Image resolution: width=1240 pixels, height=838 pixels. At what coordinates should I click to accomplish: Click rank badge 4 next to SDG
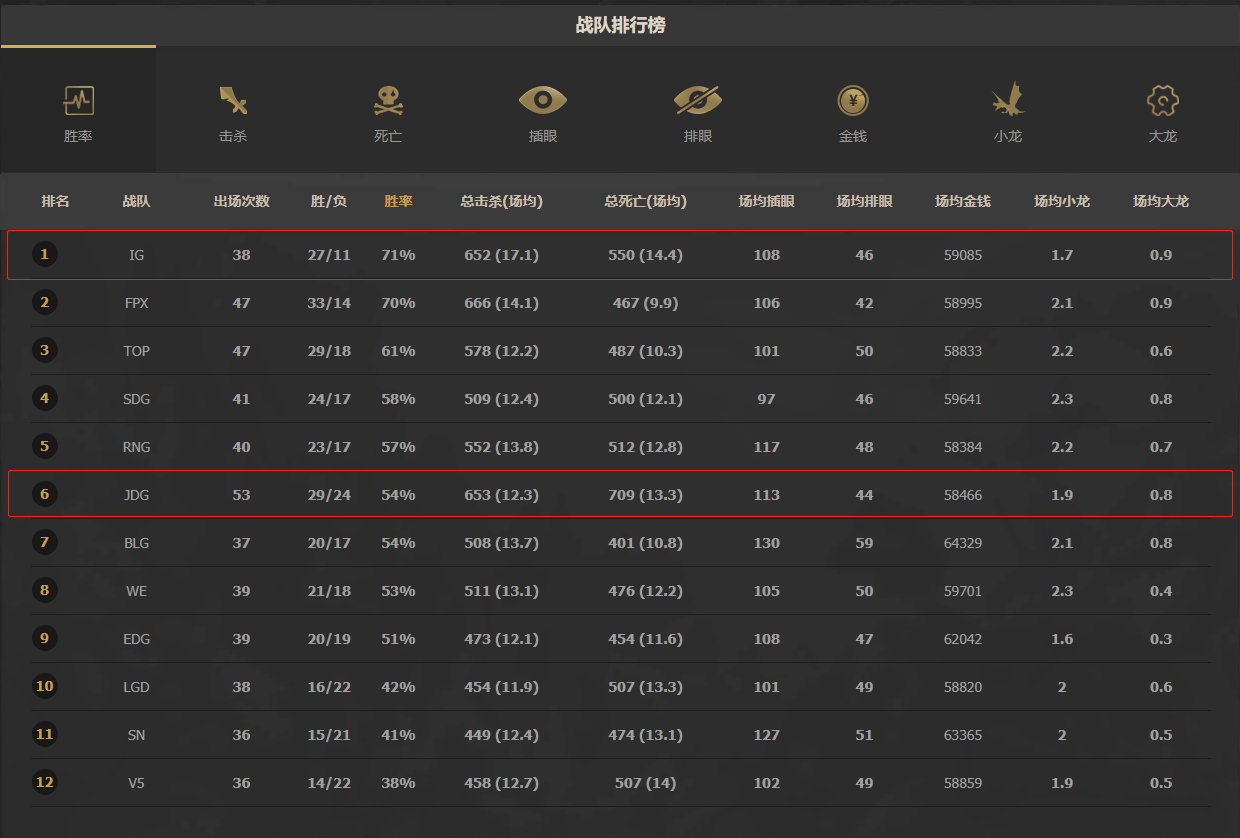[44, 398]
